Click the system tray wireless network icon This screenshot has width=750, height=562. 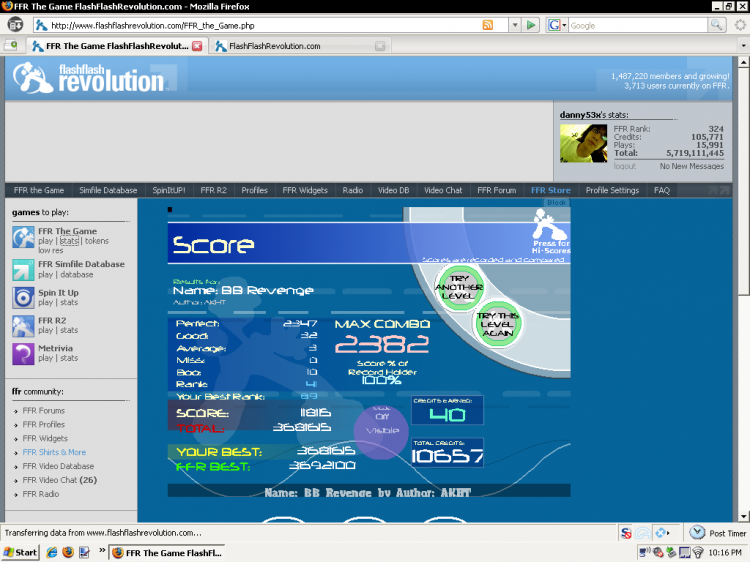(x=698, y=553)
